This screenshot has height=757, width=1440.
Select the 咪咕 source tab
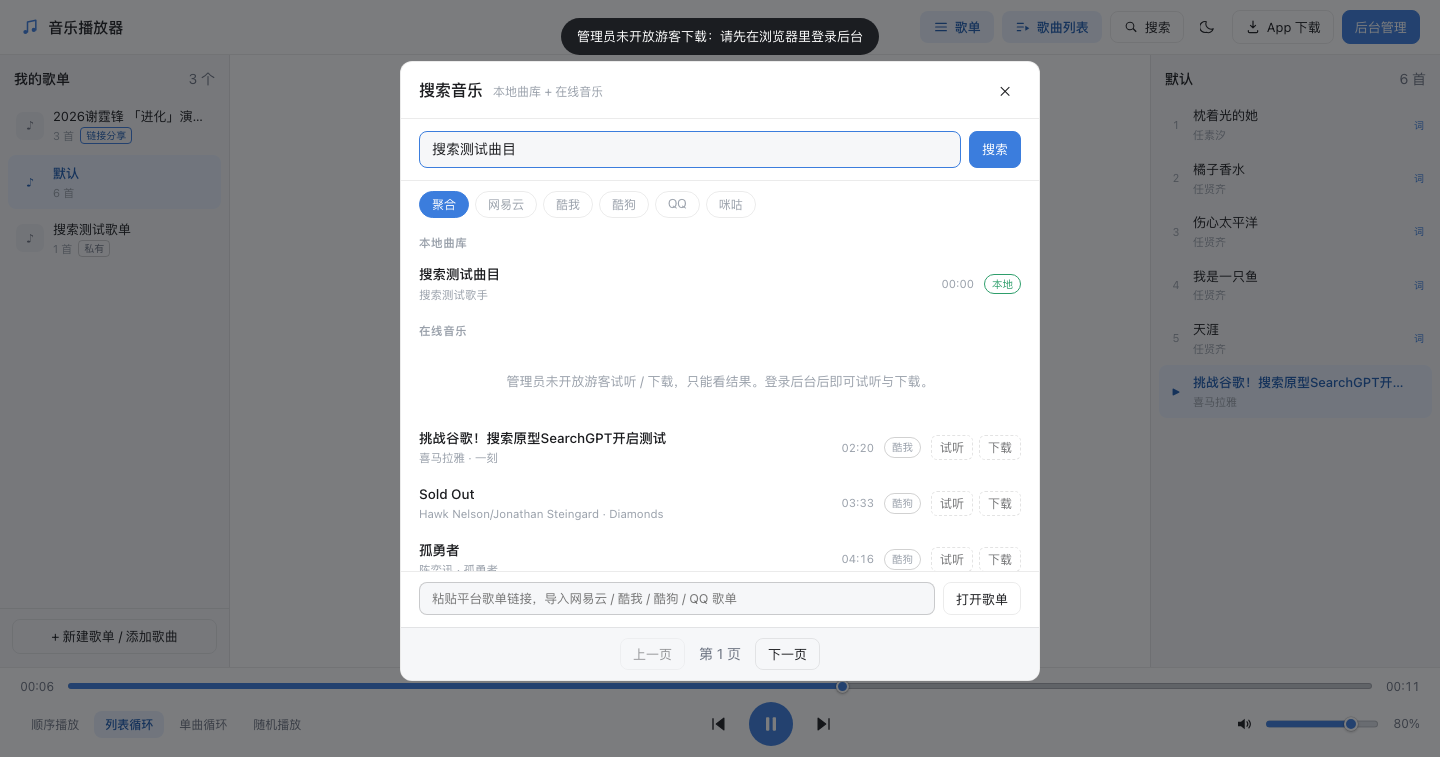pyautogui.click(x=731, y=204)
